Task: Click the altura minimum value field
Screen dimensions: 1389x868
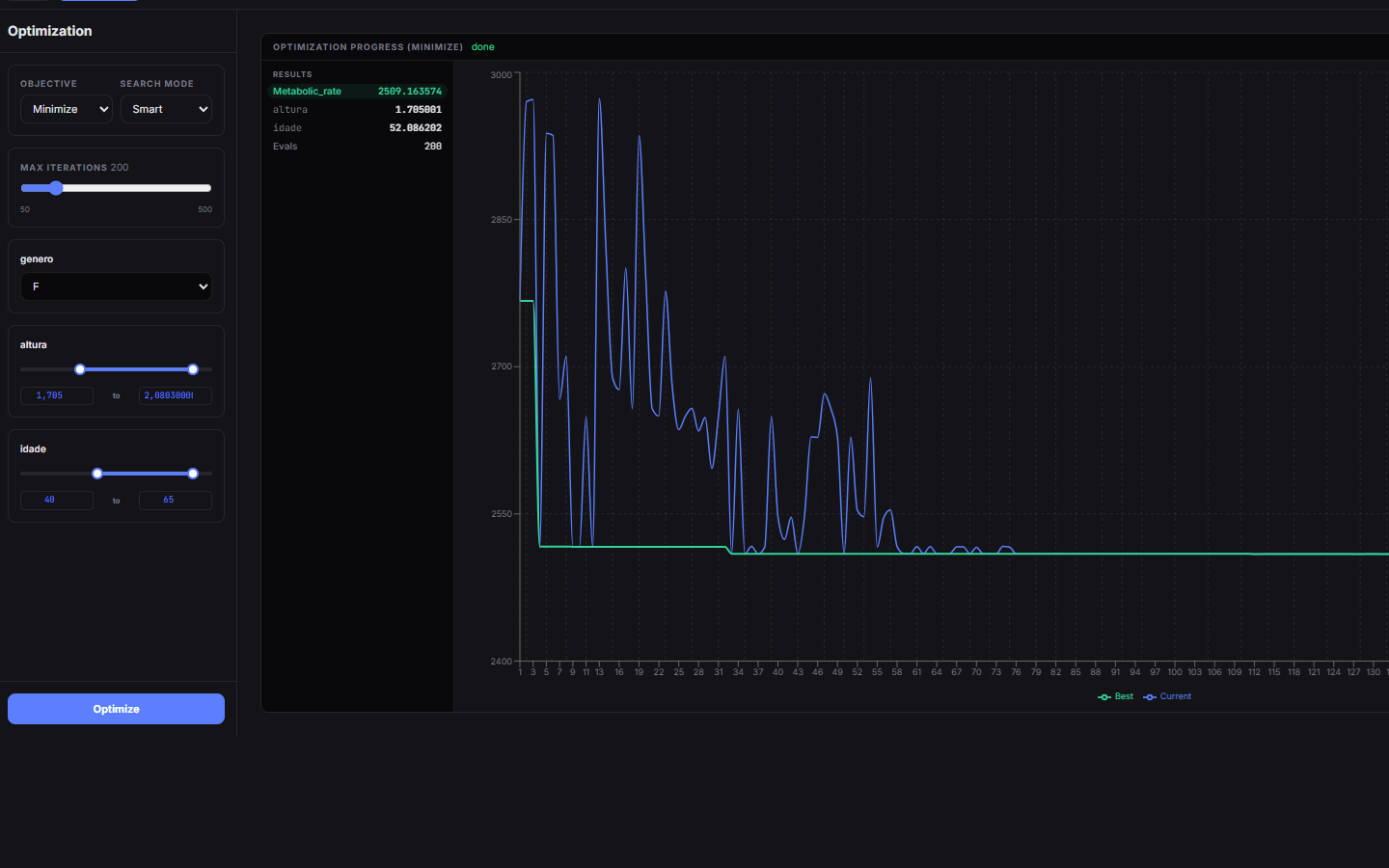Action: [57, 395]
